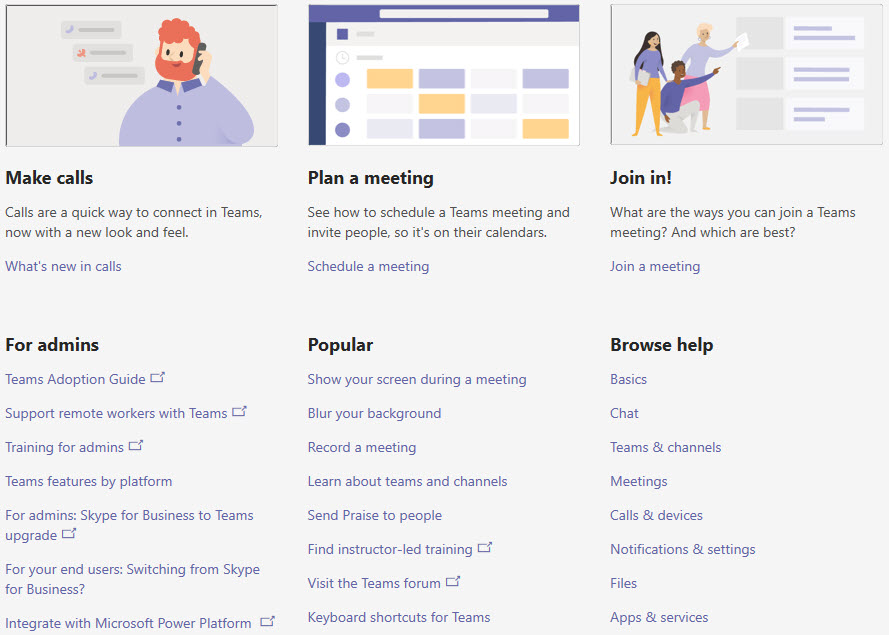This screenshot has height=635, width=889.
Task: Click external link icon beside Visit the Teams forum
Action: (x=453, y=581)
